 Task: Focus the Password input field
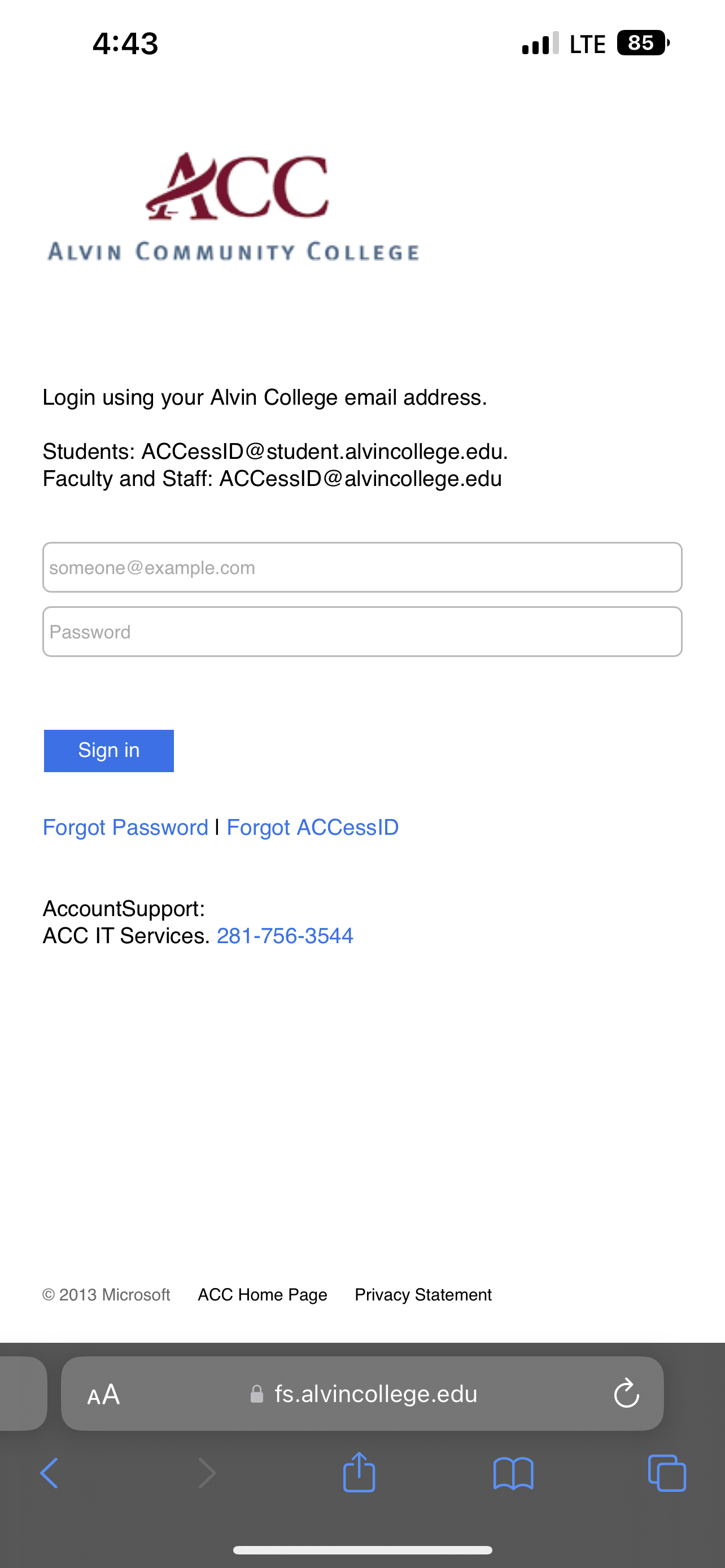tap(362, 632)
